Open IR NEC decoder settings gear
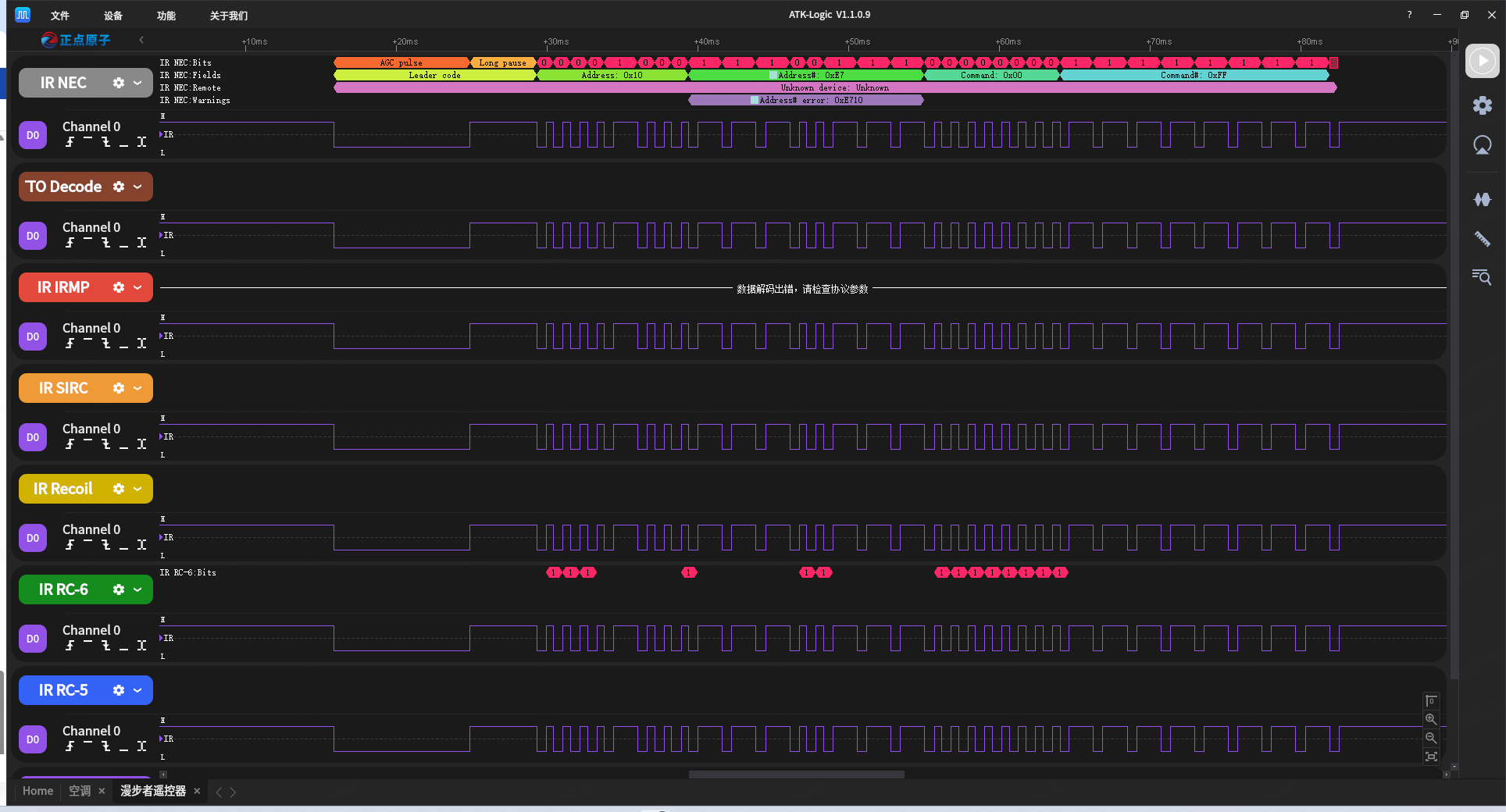 [119, 83]
